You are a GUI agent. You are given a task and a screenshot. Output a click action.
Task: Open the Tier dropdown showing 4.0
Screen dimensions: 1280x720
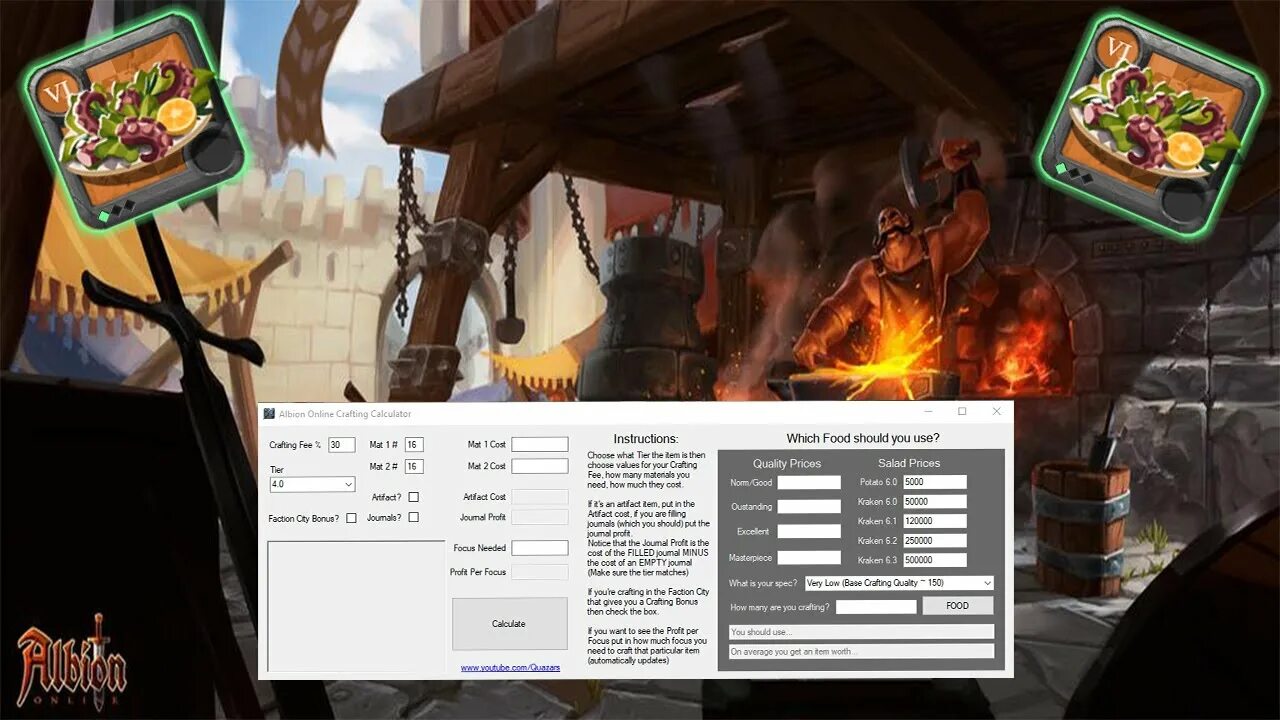[312, 484]
